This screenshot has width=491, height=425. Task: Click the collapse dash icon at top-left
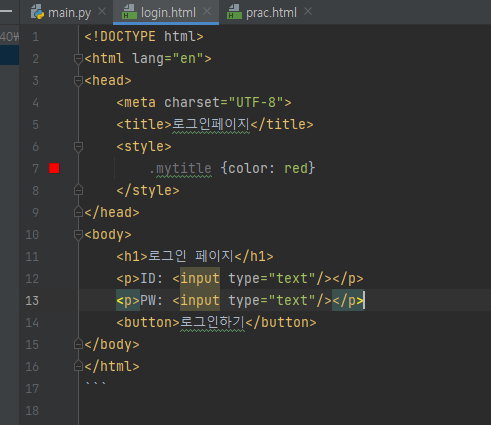click(x=6, y=11)
